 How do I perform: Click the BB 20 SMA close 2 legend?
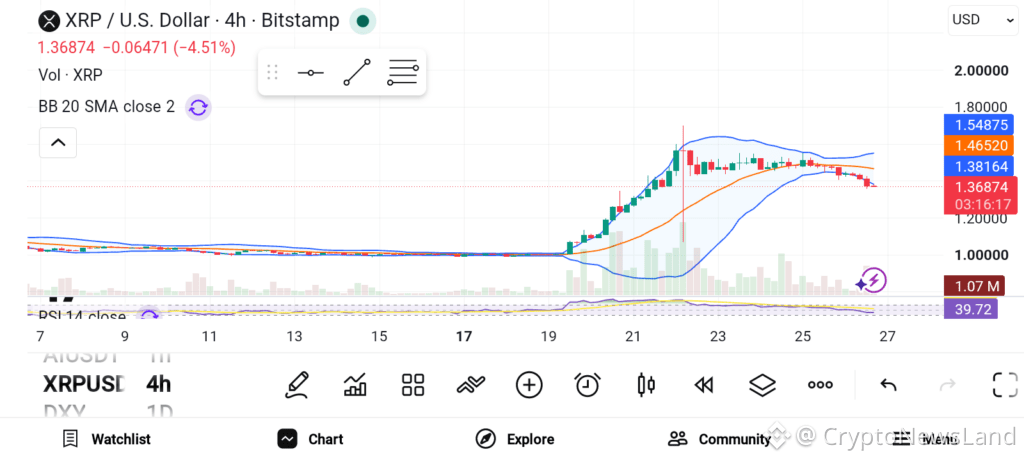pyautogui.click(x=106, y=107)
